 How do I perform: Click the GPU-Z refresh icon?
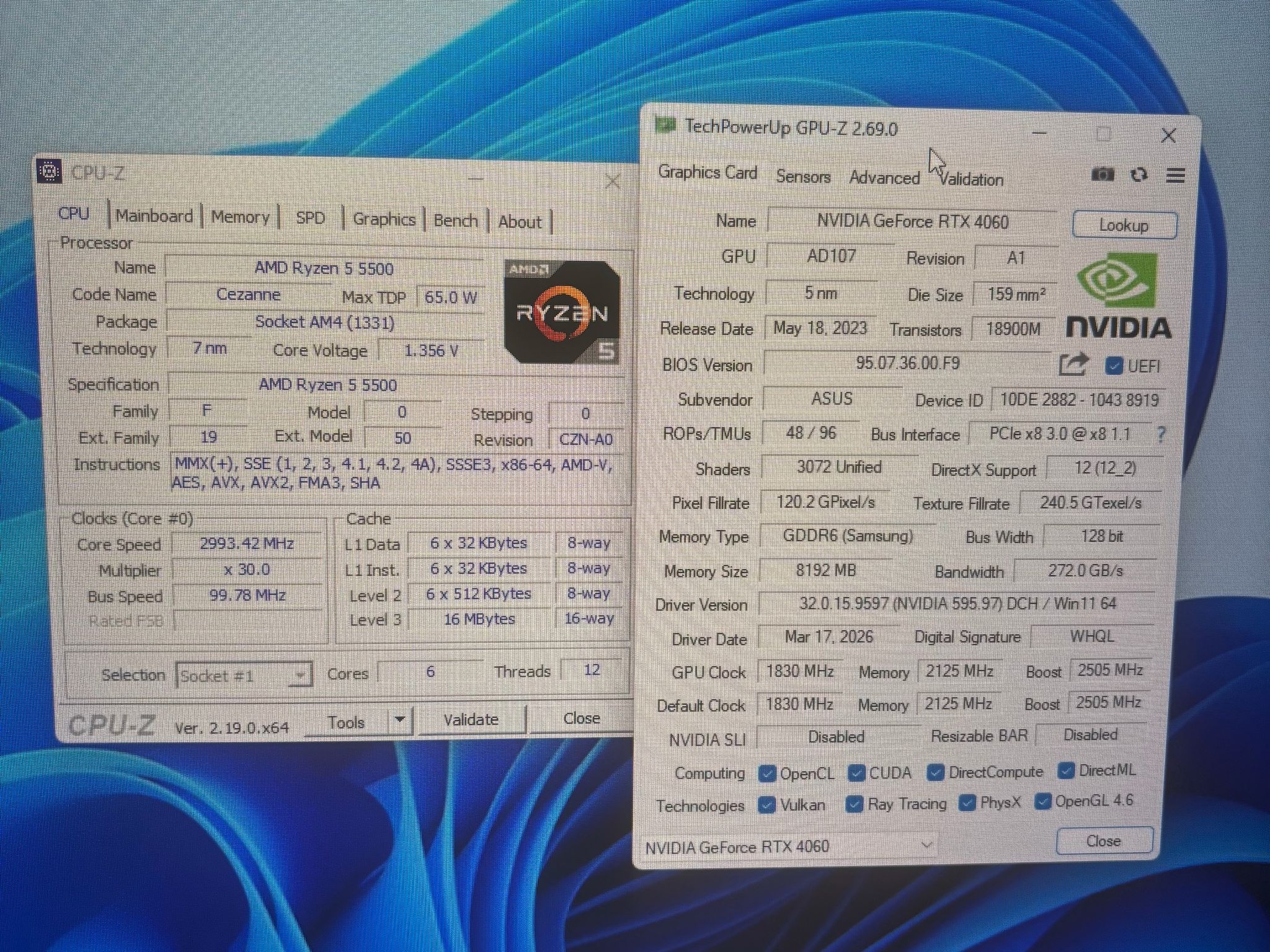1139,175
